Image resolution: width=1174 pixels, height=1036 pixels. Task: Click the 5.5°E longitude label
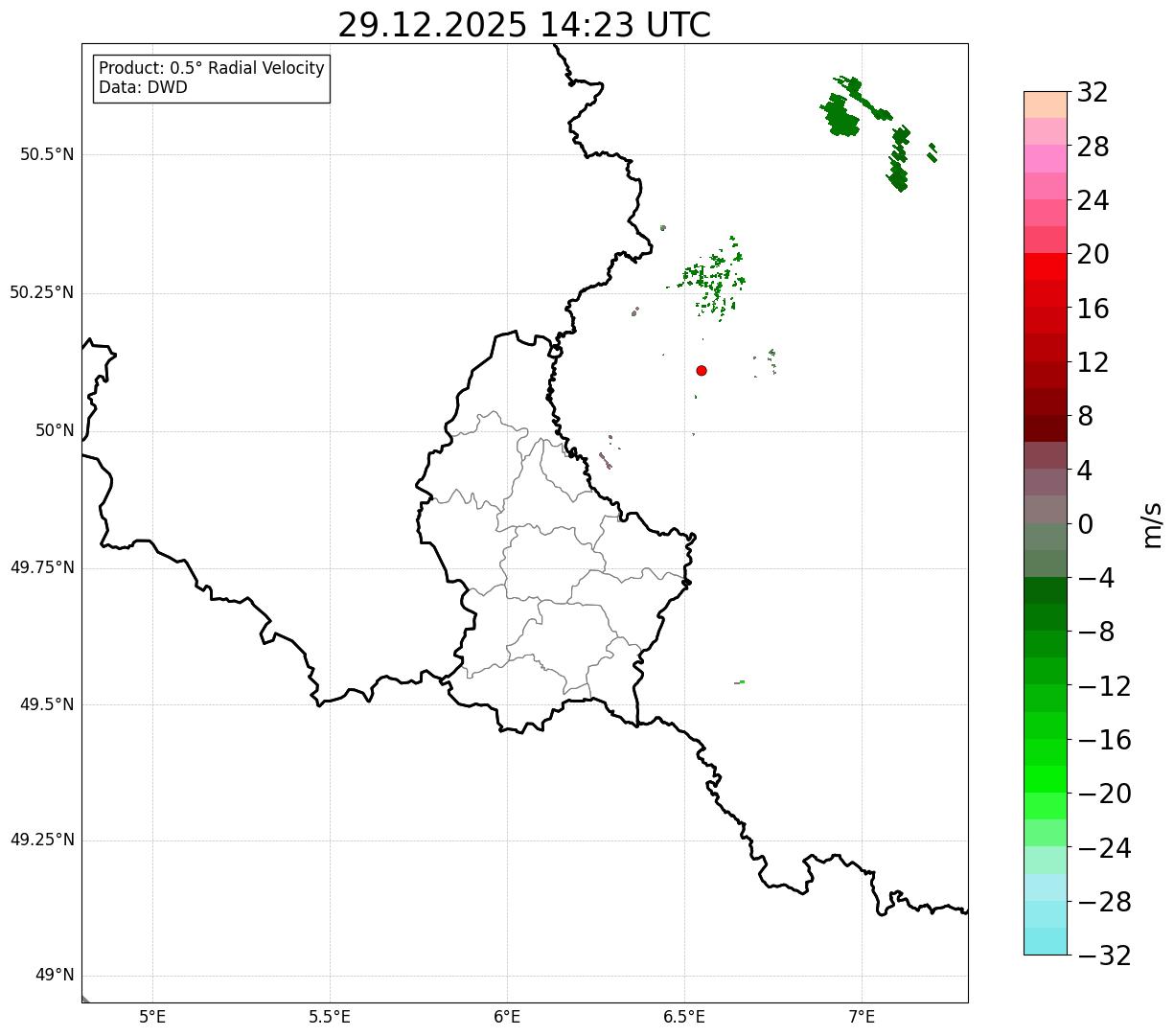pos(330,1017)
